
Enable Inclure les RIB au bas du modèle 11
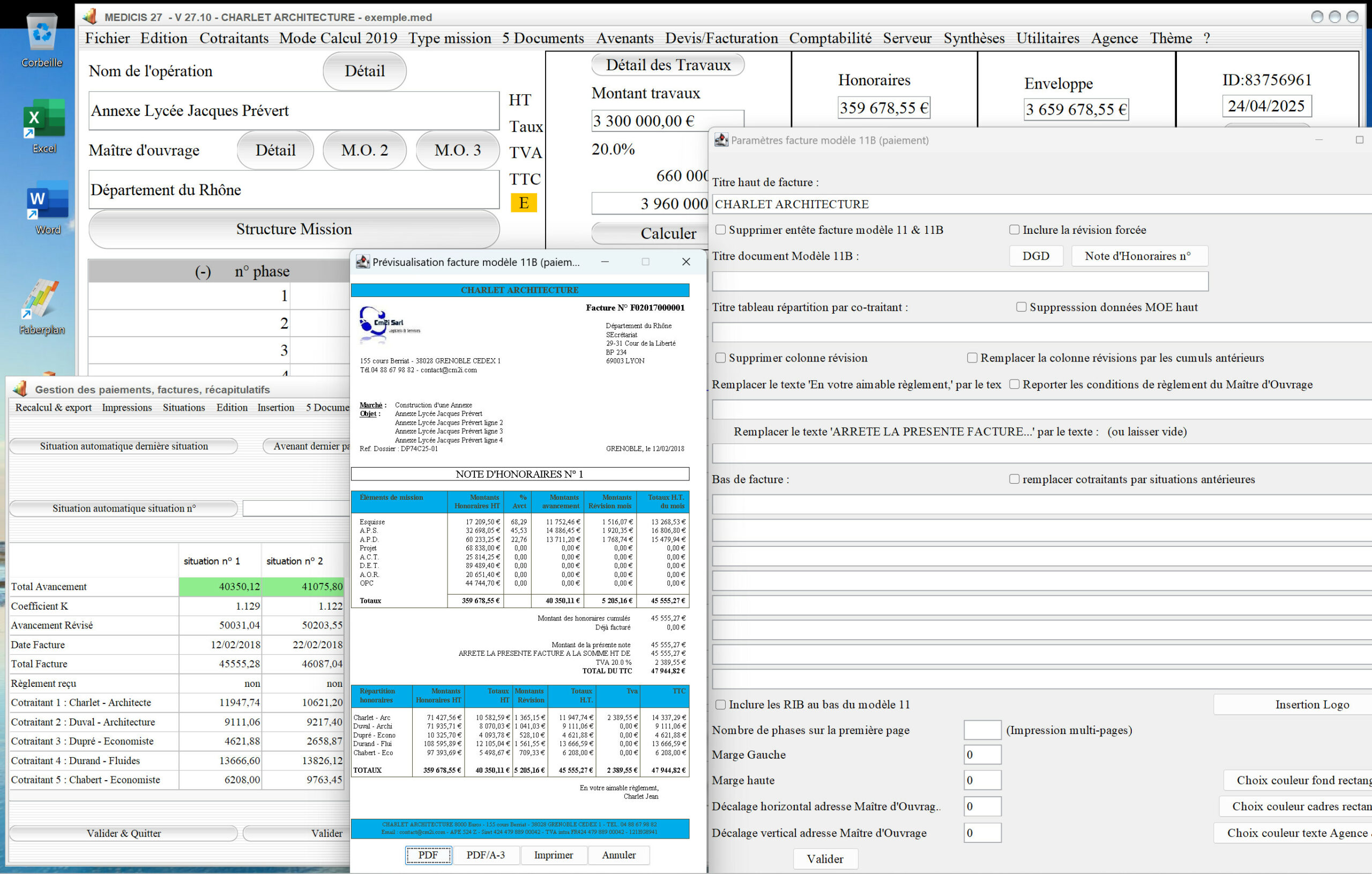(721, 704)
